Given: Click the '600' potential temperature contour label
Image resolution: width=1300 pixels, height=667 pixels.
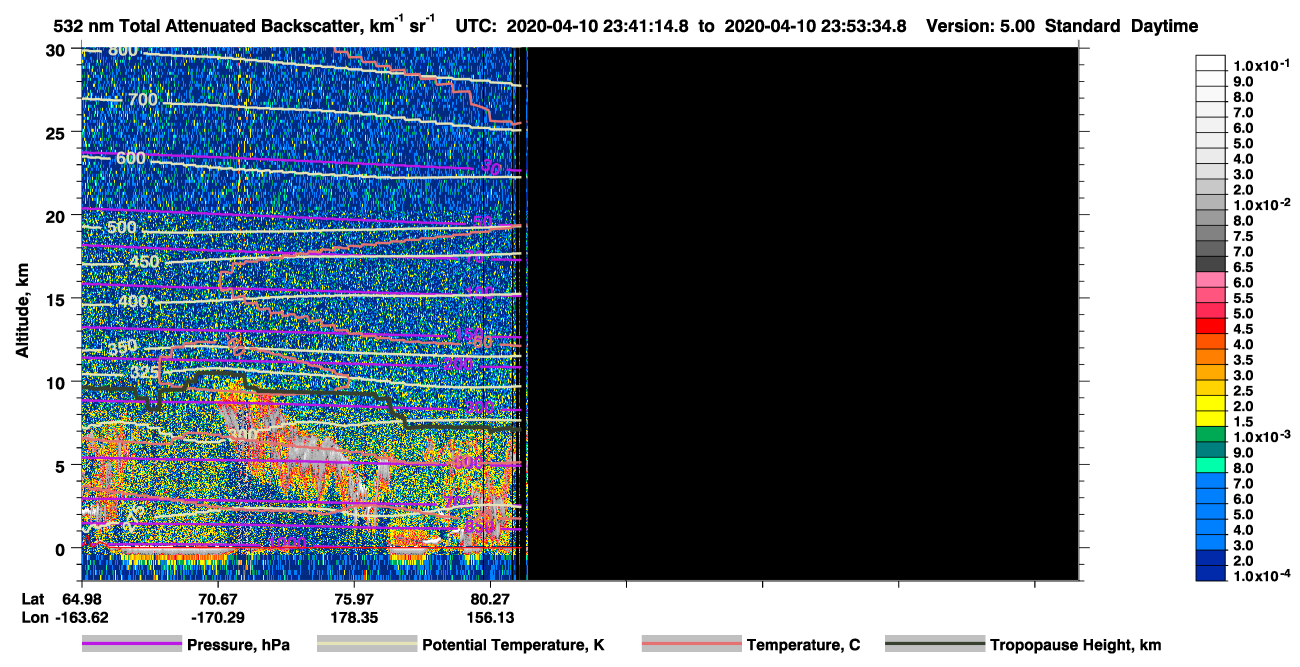Looking at the screenshot, I should coord(130,158).
